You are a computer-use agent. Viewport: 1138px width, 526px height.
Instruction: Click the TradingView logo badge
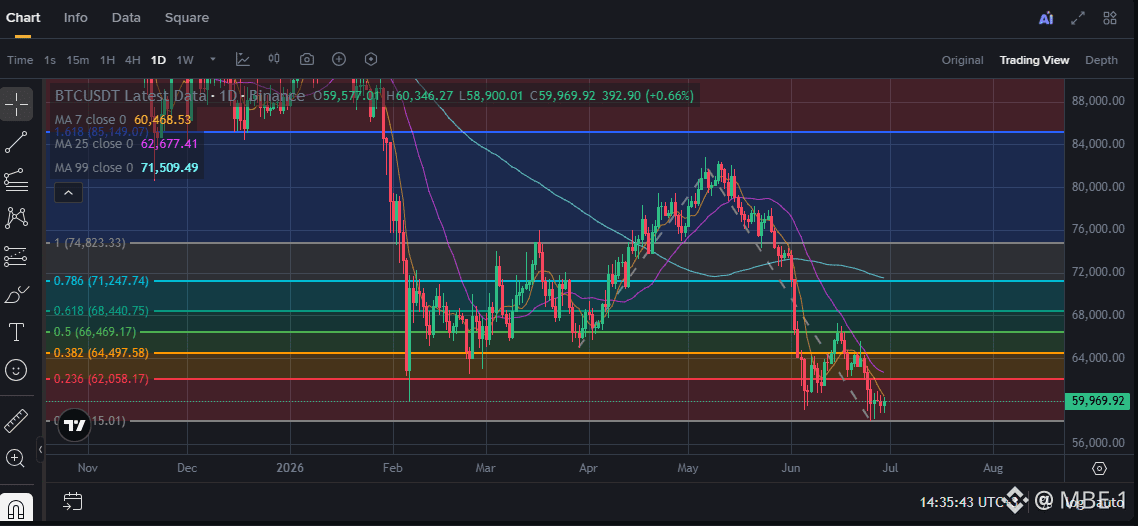pos(74,425)
